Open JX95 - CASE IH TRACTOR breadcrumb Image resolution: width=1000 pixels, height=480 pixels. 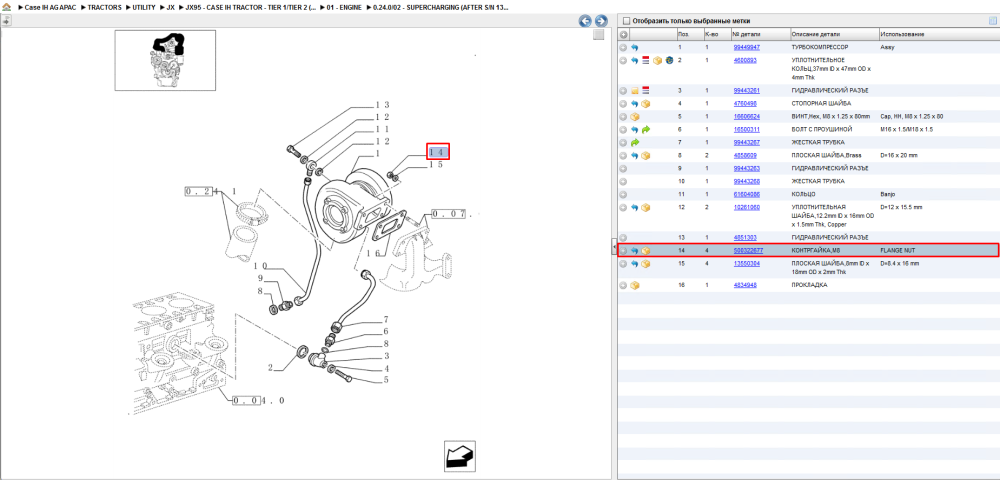[x=251, y=7]
